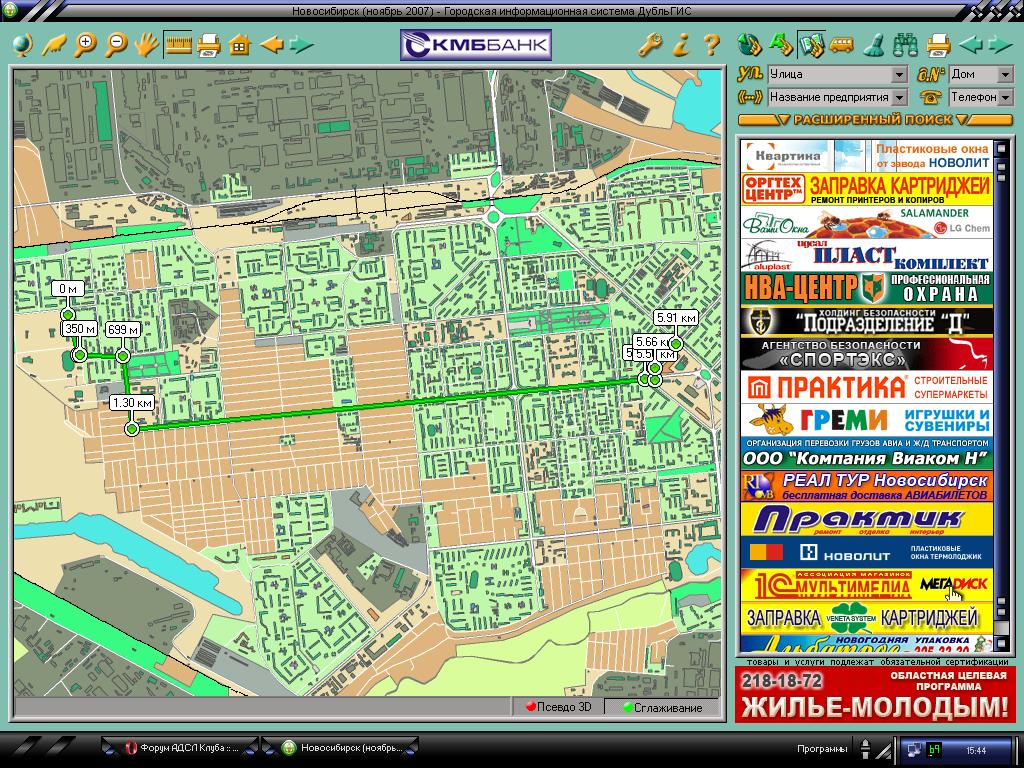
Task: Click the taskbar clock showing 15:44
Action: pos(976,750)
